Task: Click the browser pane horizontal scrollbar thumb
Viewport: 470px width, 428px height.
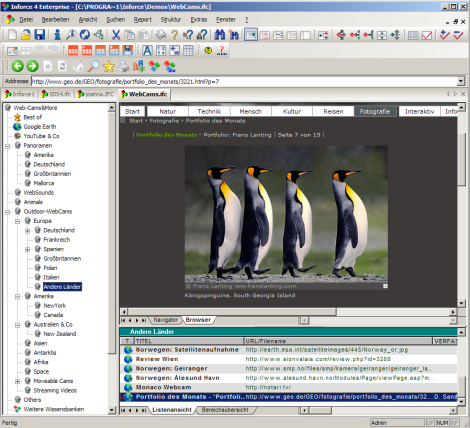Action: 232,312
